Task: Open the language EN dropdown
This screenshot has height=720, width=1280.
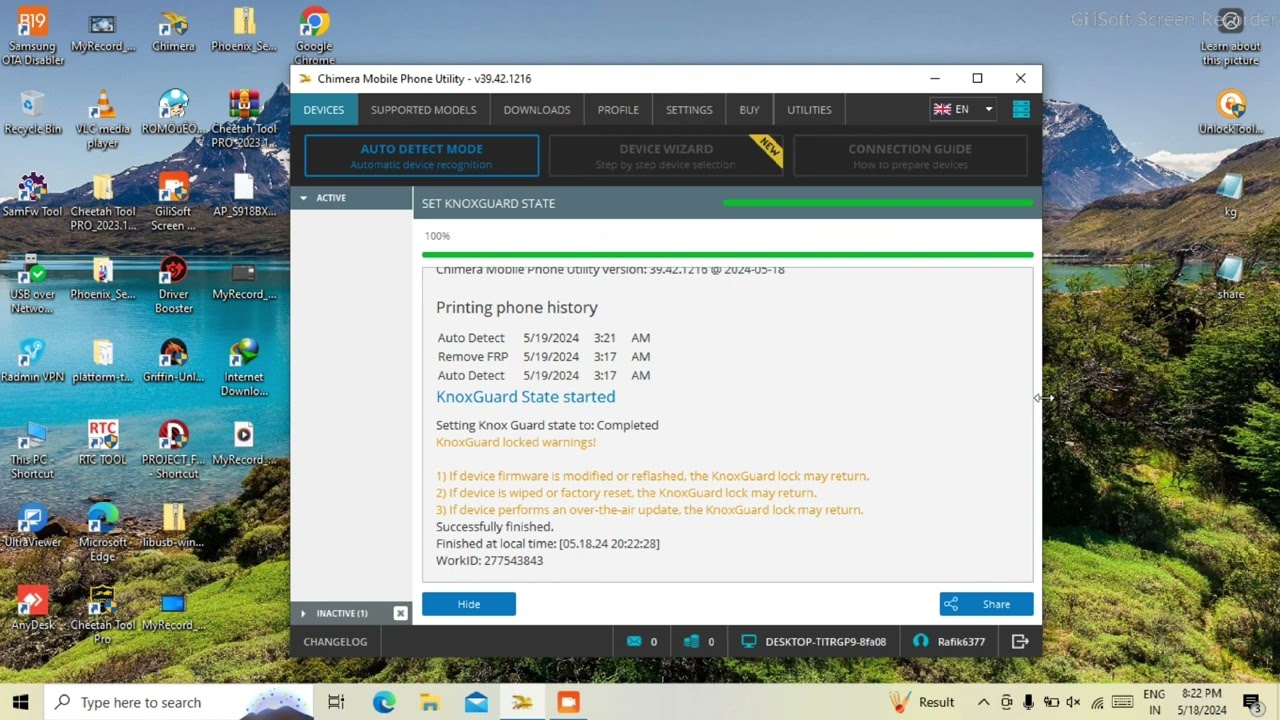Action: pos(962,109)
